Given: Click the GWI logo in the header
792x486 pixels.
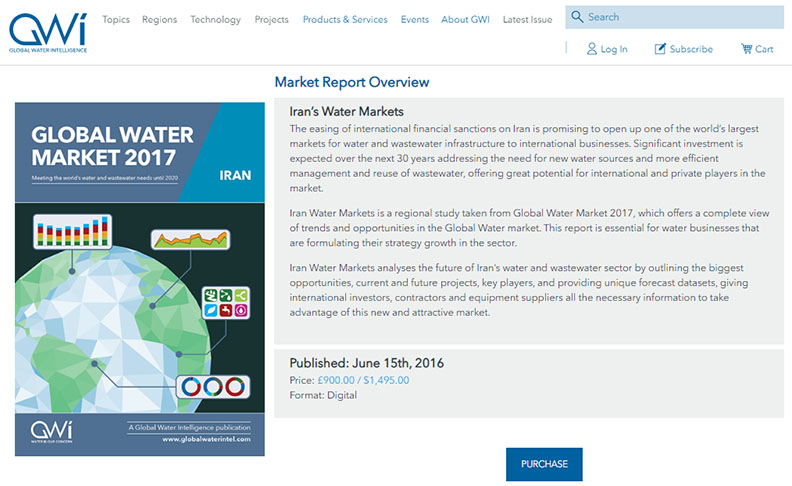Looking at the screenshot, I should (48, 33).
